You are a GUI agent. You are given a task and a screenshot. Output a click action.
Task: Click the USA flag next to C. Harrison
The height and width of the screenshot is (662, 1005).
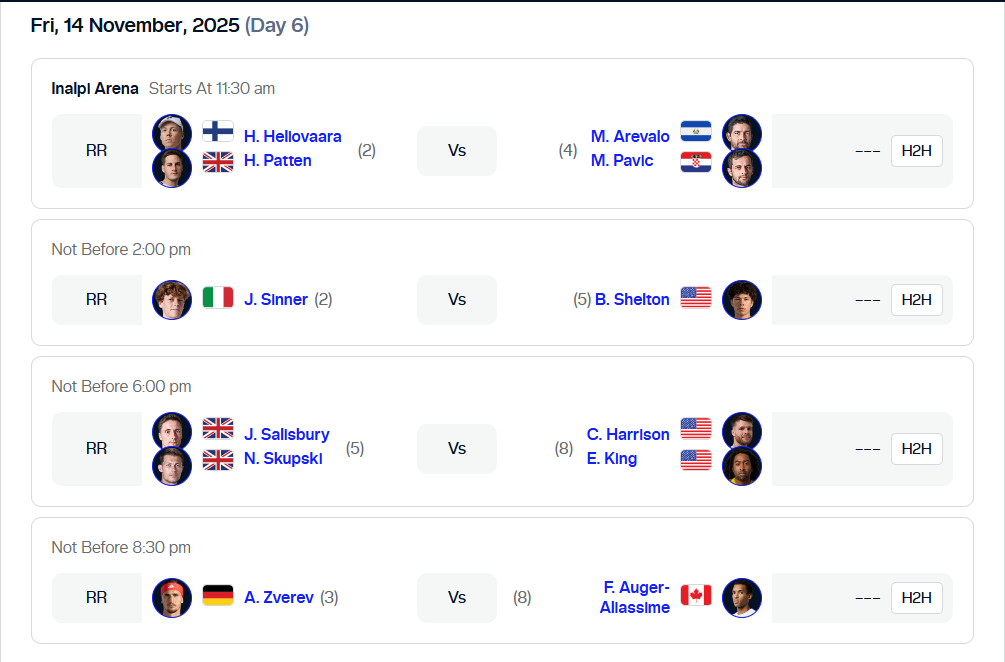pyautogui.click(x=696, y=430)
